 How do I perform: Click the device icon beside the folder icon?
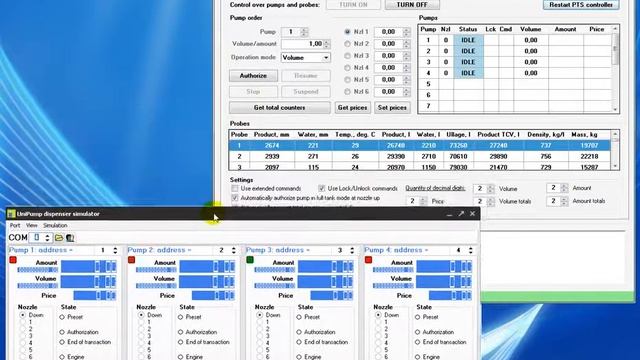[x=70, y=238]
